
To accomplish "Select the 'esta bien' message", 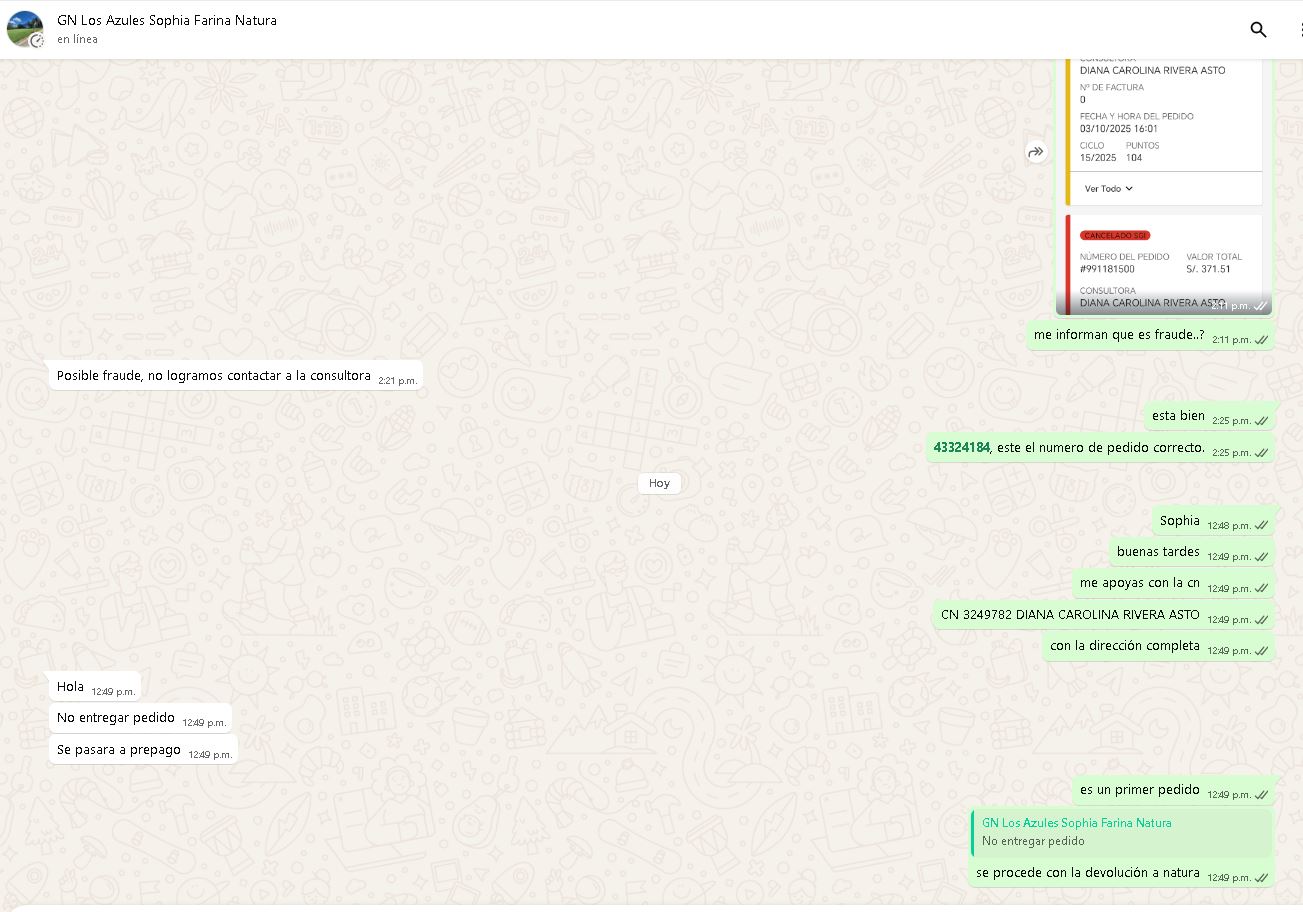I will 1210,416.
